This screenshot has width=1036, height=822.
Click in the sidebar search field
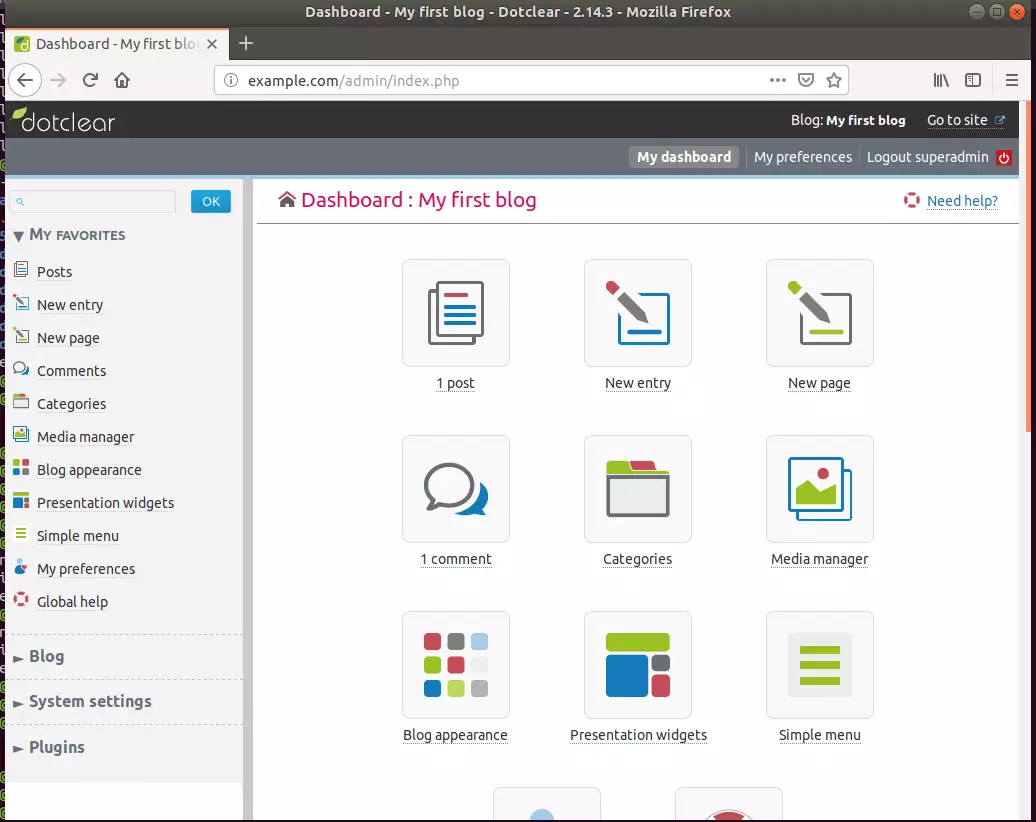click(x=93, y=202)
